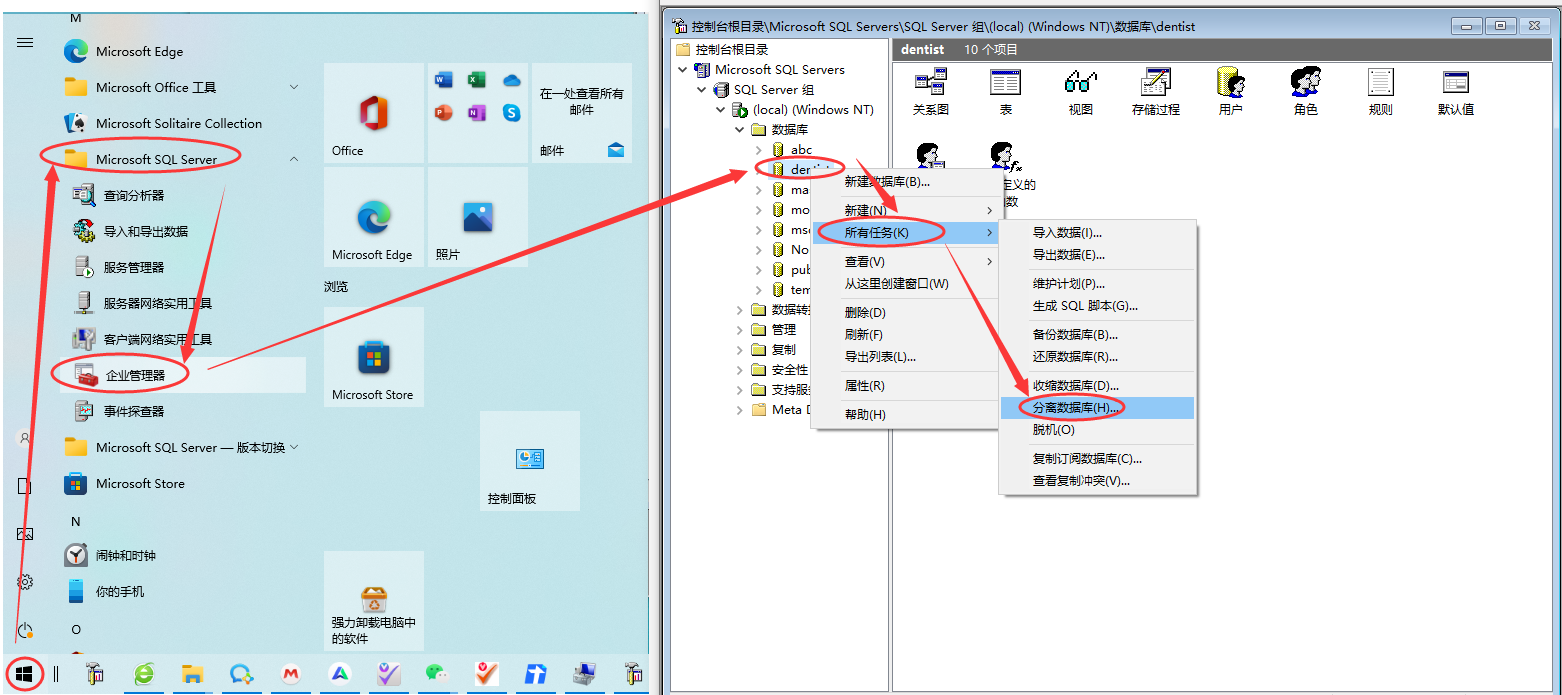Screen dimensions: 1562x695
Task: Click the Windows Start button on taskbar
Action: click(24, 674)
